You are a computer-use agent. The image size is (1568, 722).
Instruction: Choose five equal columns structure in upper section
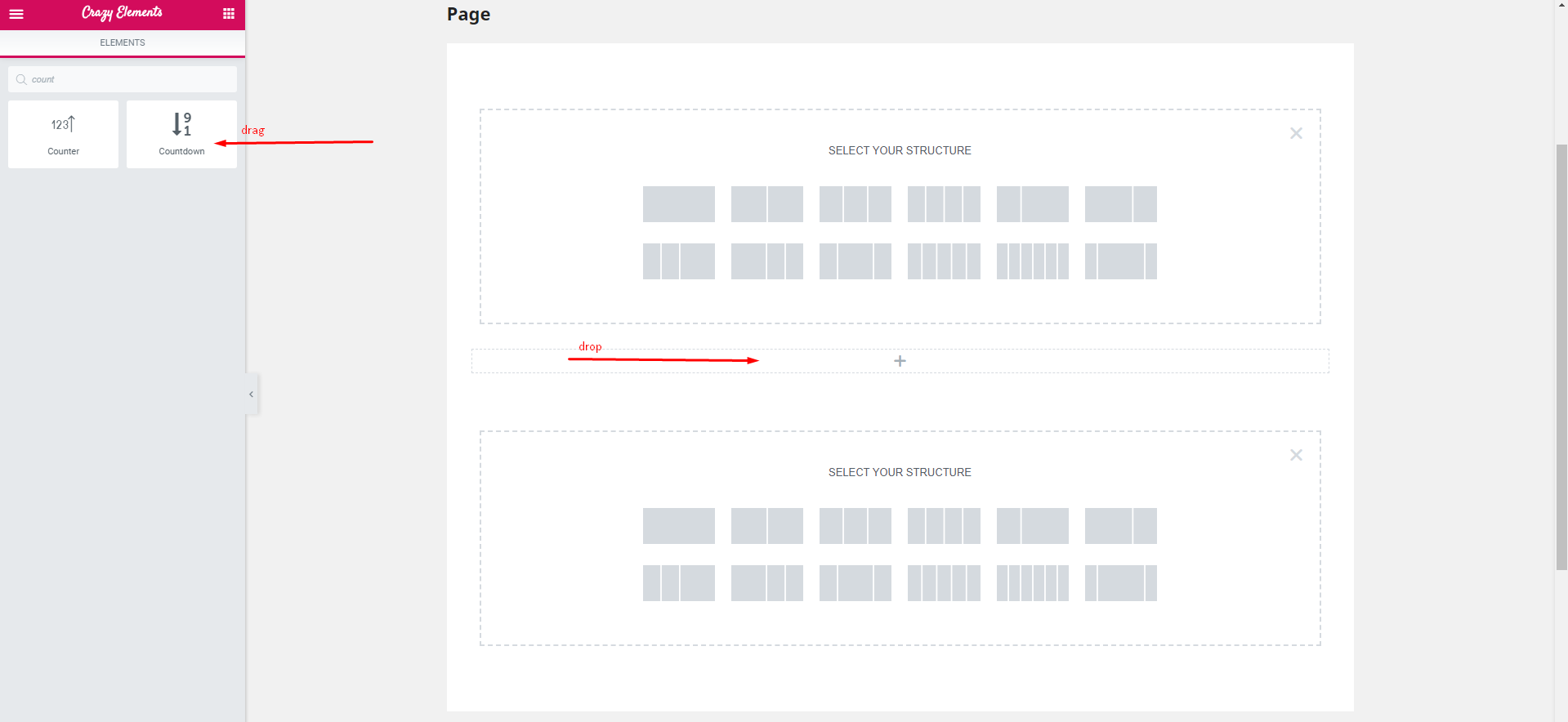944,261
